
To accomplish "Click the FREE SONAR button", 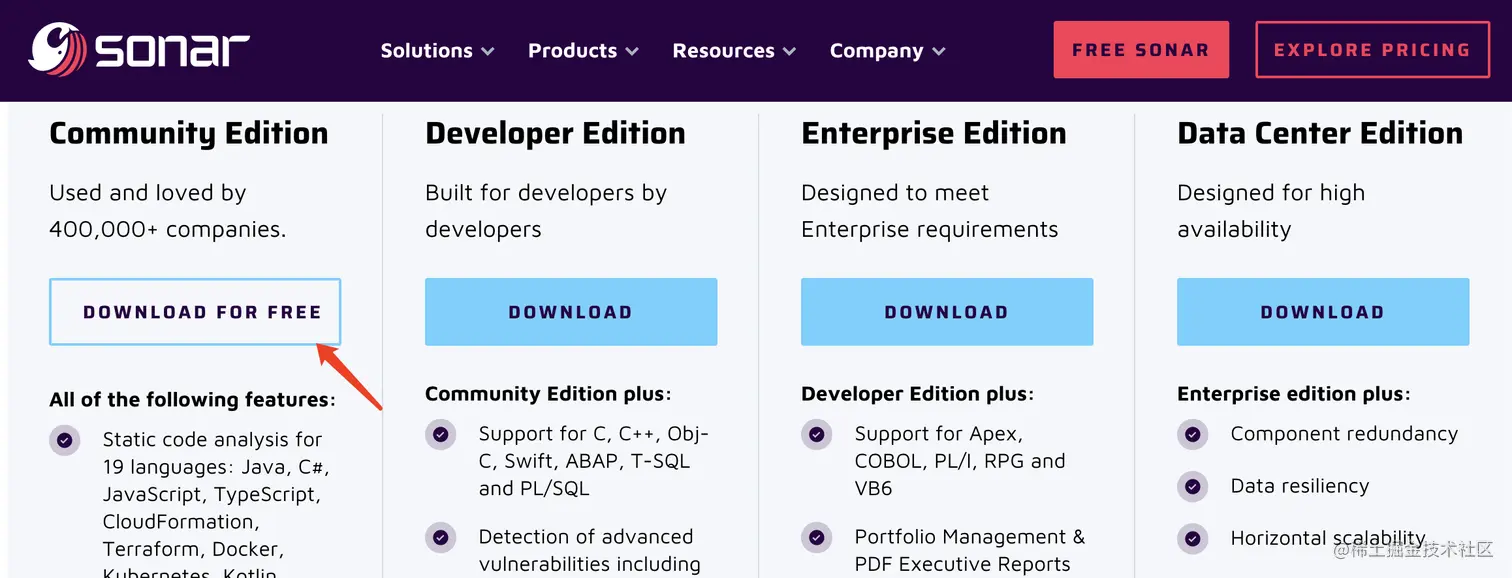I will pyautogui.click(x=1141, y=50).
